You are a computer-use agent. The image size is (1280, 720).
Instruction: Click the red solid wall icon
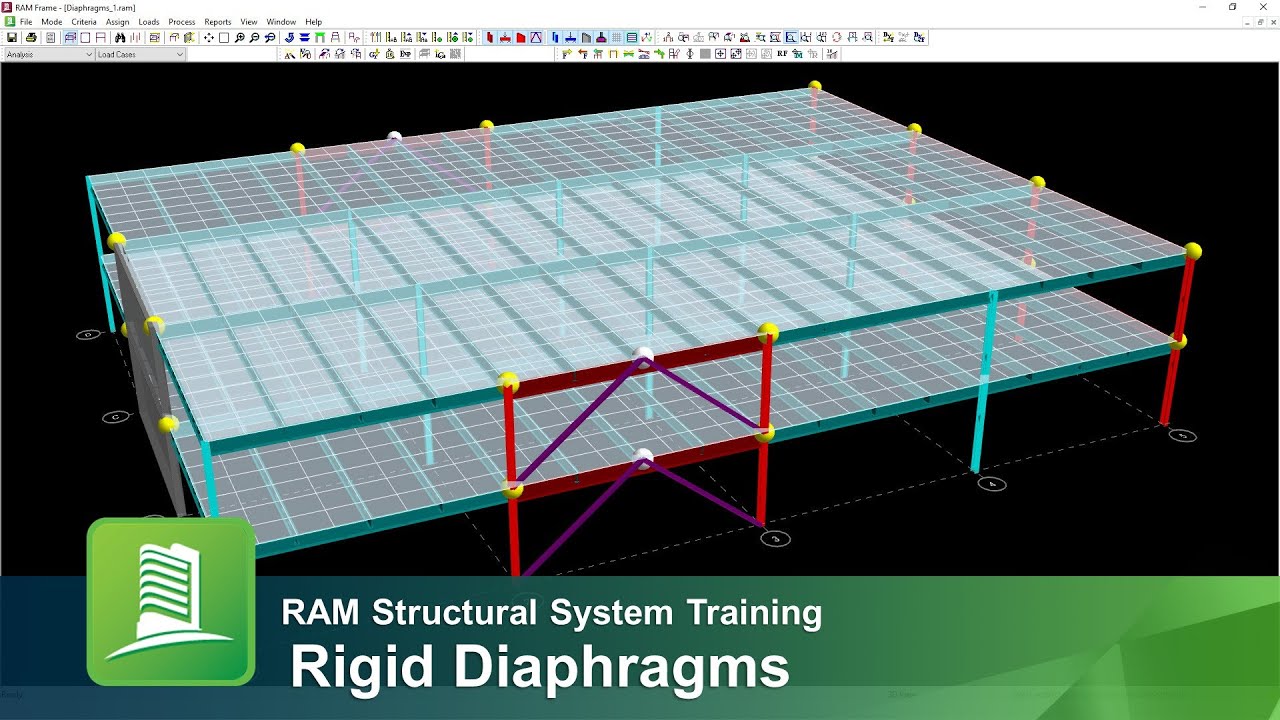click(x=521, y=38)
